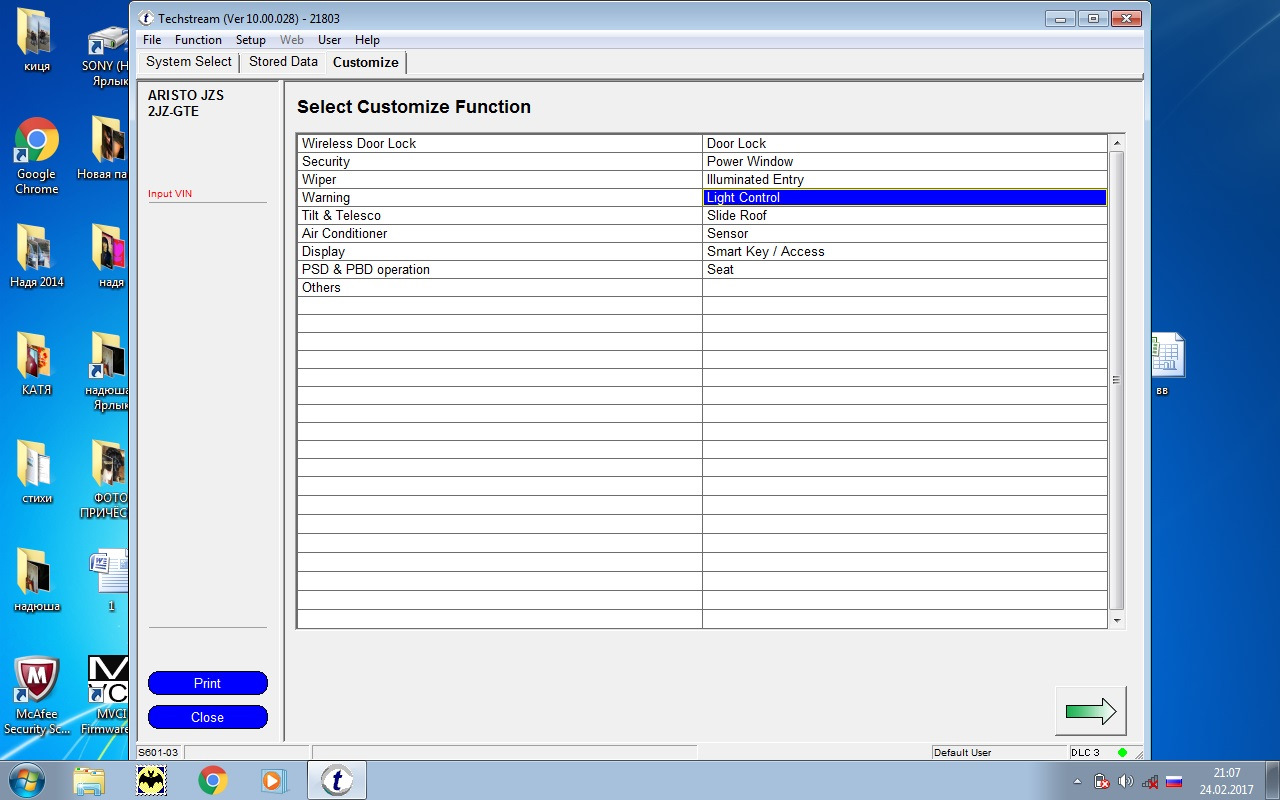This screenshot has height=800, width=1280.
Task: Click the function list scroll down arrow
Action: pos(1117,620)
